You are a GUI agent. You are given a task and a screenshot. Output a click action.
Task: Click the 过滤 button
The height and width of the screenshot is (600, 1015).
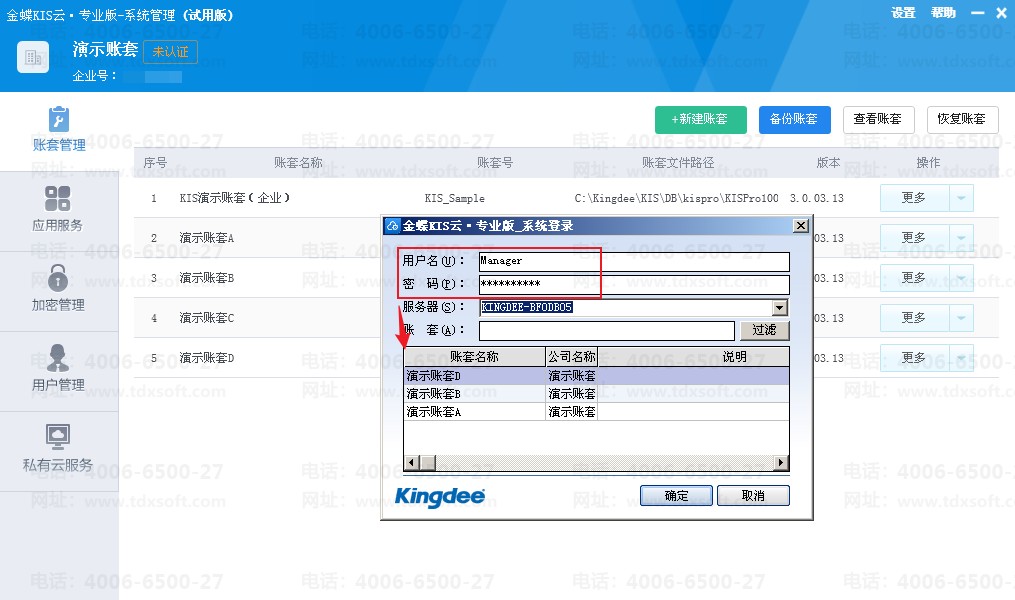point(764,331)
